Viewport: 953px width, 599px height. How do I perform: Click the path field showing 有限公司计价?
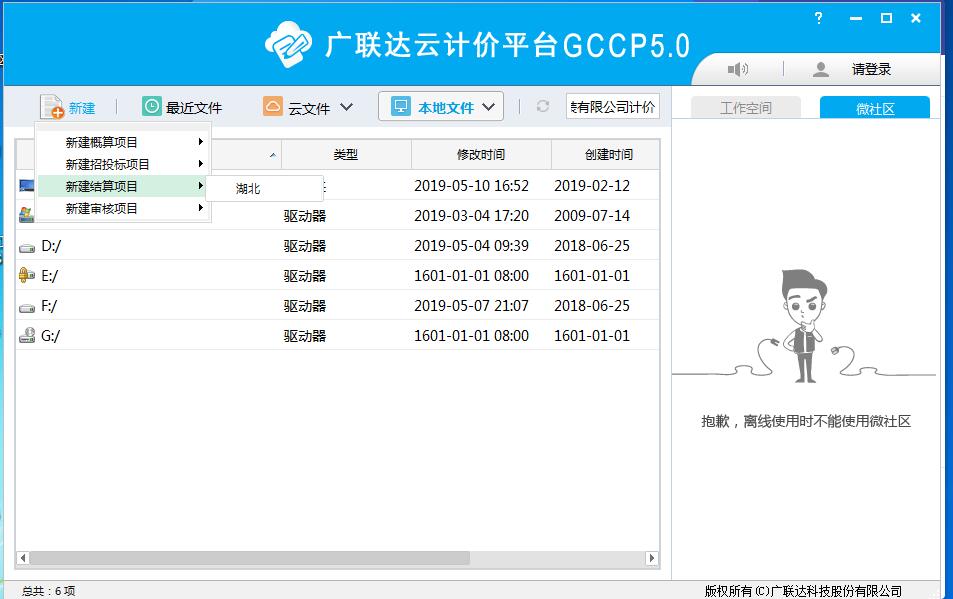tap(613, 107)
